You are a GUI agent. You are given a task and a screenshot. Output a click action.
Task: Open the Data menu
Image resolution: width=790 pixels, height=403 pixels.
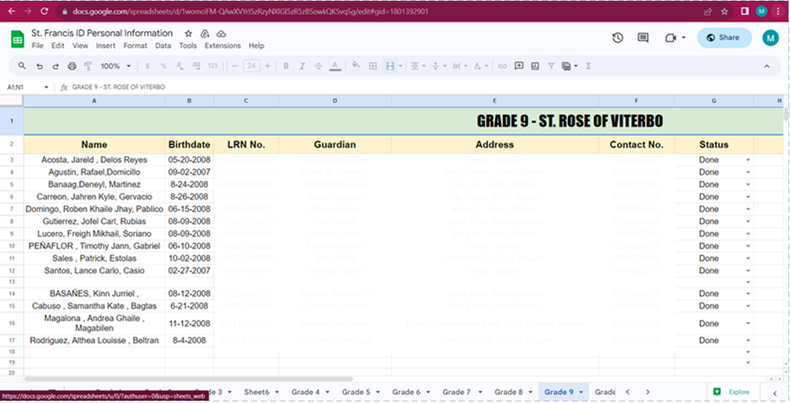(x=163, y=45)
